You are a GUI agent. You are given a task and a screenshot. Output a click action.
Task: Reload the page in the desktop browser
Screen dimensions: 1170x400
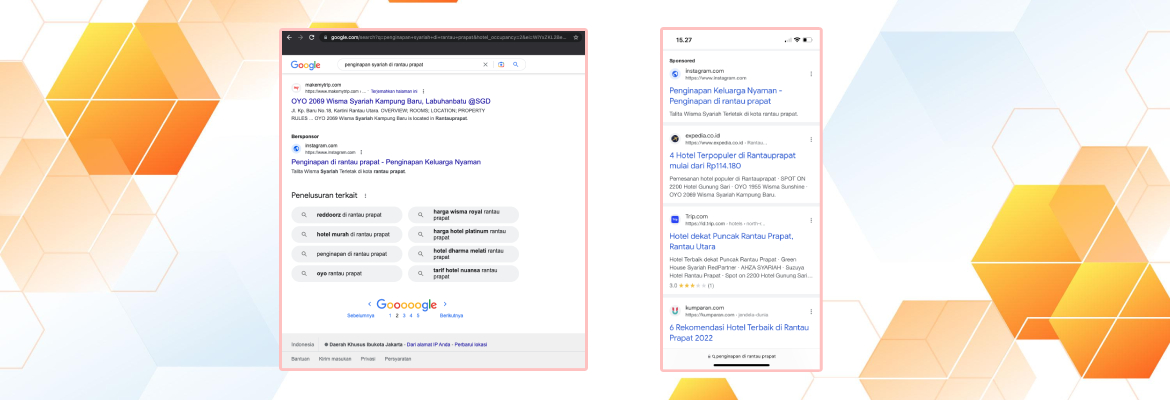tap(311, 37)
